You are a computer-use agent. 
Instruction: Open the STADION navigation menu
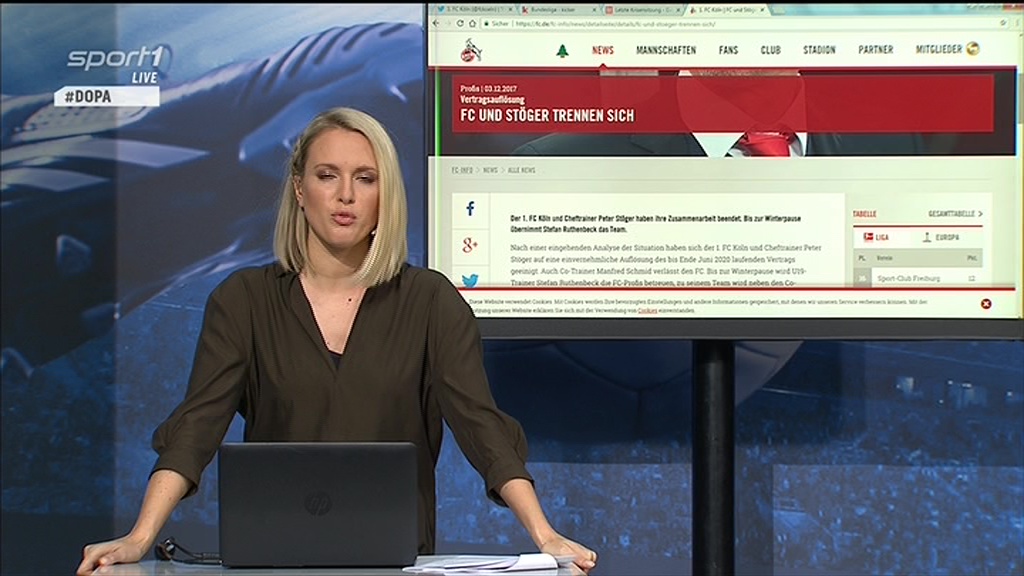[819, 50]
